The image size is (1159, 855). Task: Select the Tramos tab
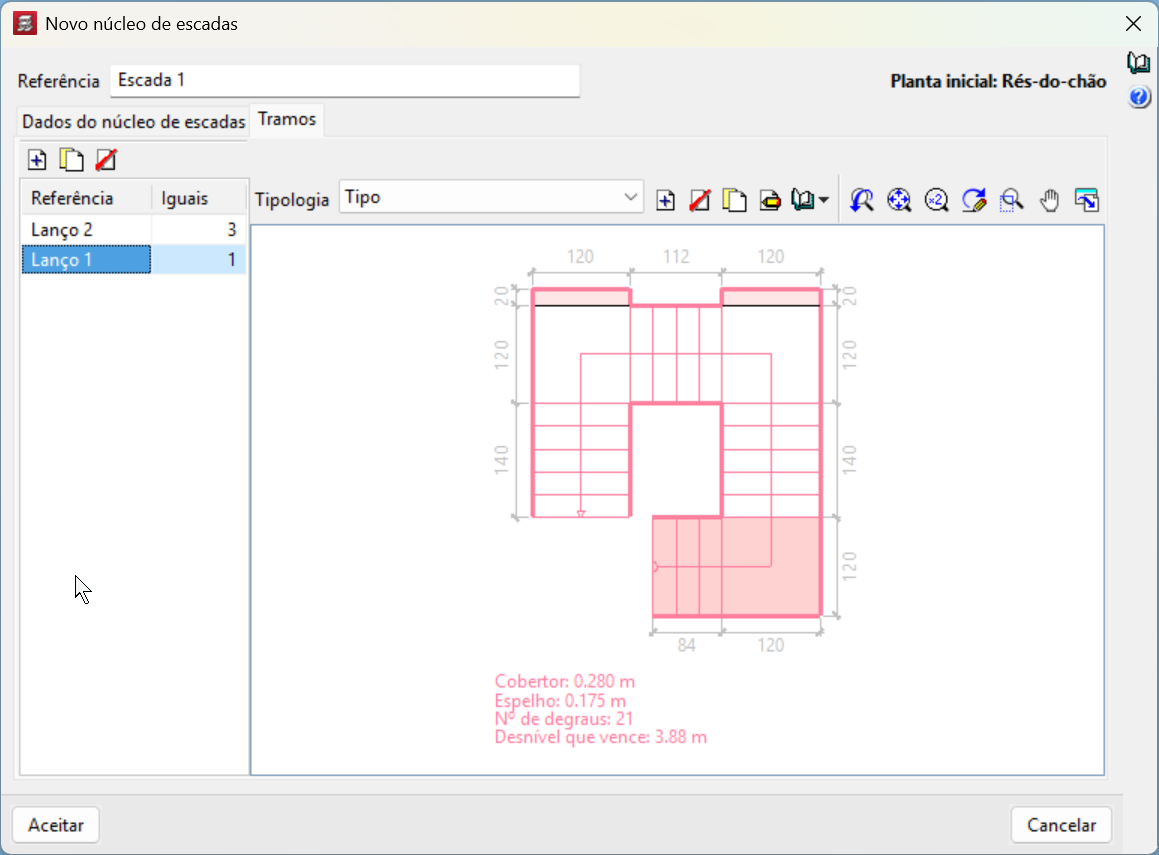point(287,119)
